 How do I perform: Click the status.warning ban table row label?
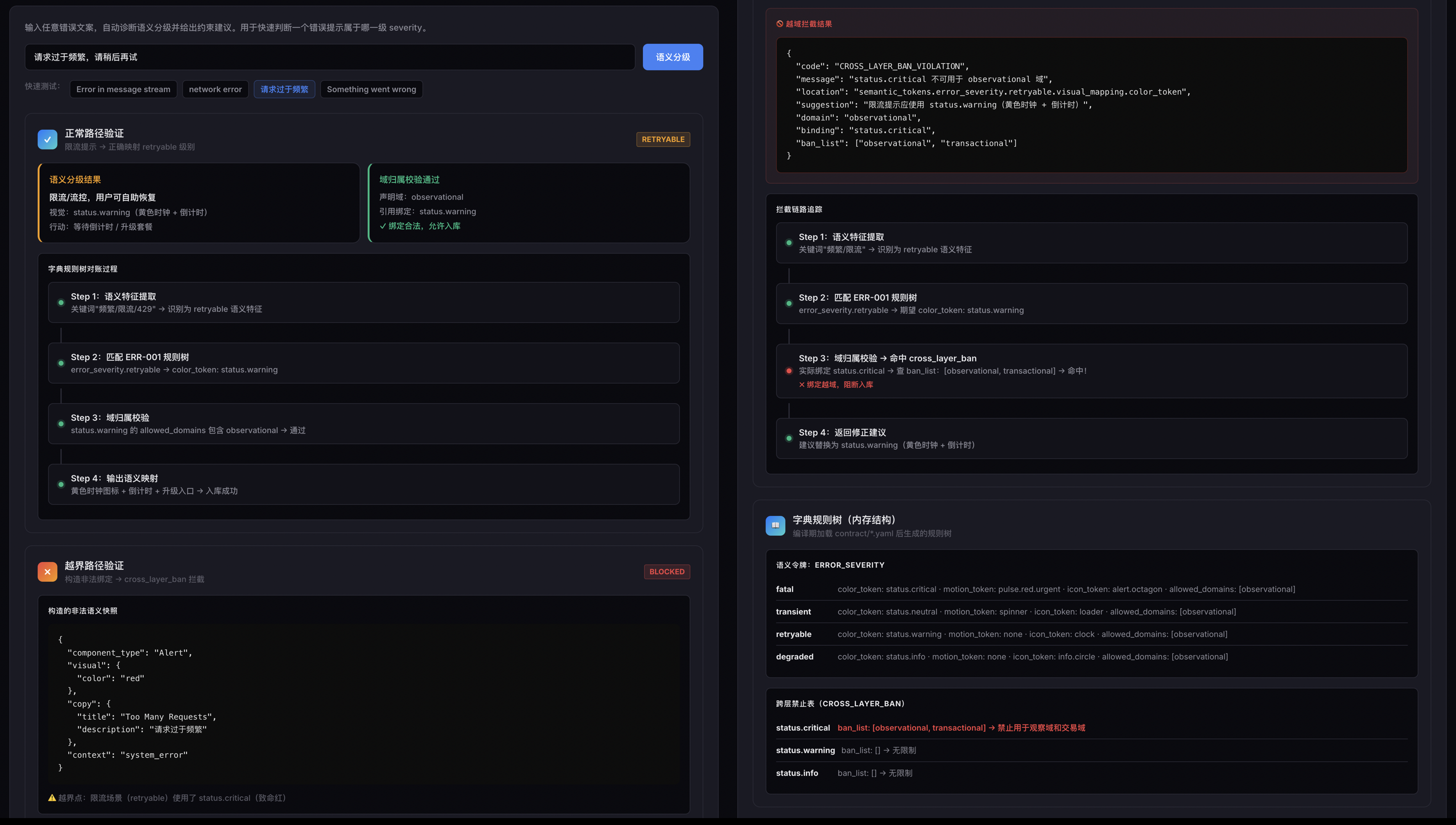tap(805, 750)
